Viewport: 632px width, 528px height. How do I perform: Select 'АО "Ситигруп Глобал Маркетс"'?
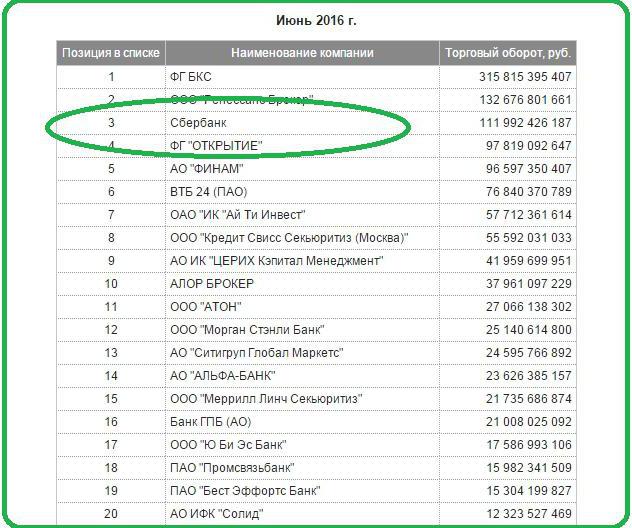257,353
